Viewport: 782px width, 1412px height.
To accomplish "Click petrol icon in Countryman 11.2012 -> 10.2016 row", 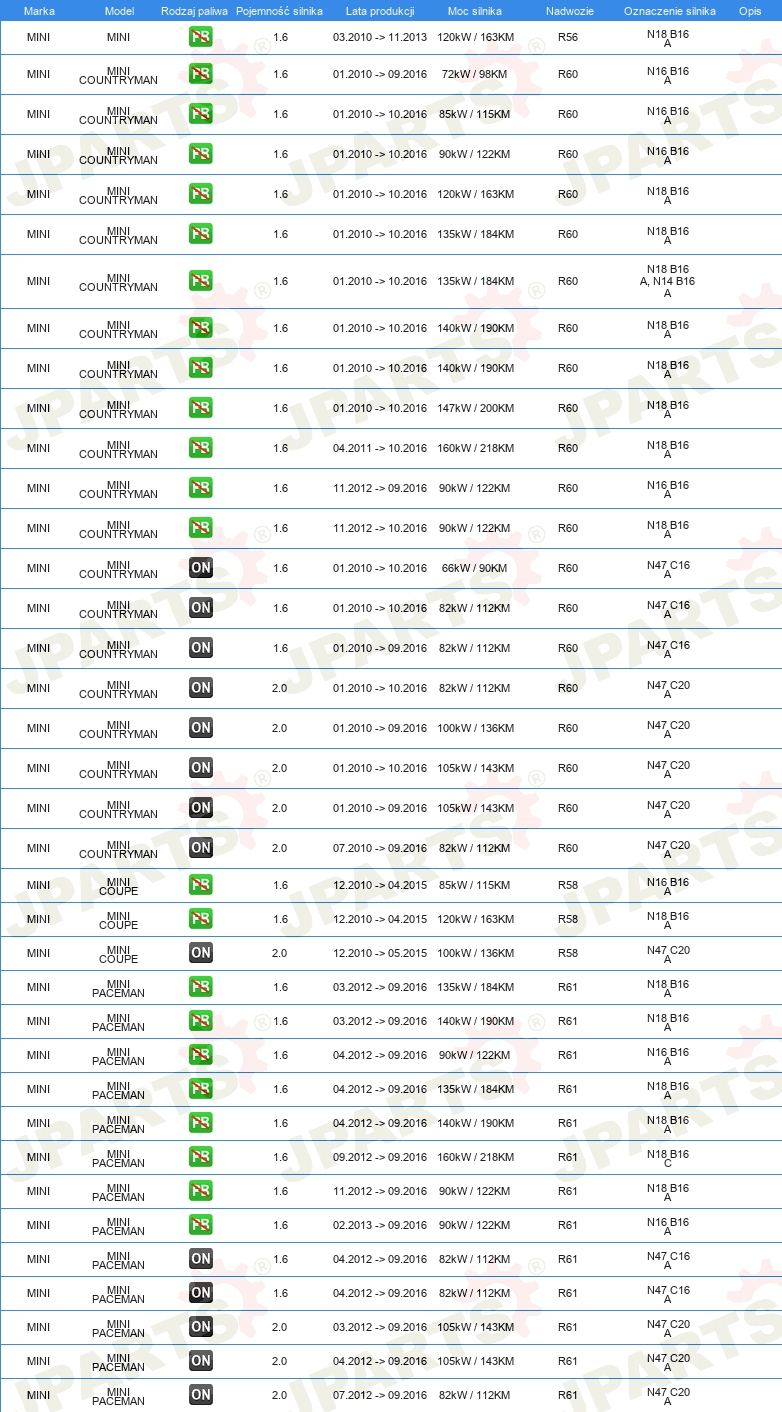I will [x=201, y=528].
